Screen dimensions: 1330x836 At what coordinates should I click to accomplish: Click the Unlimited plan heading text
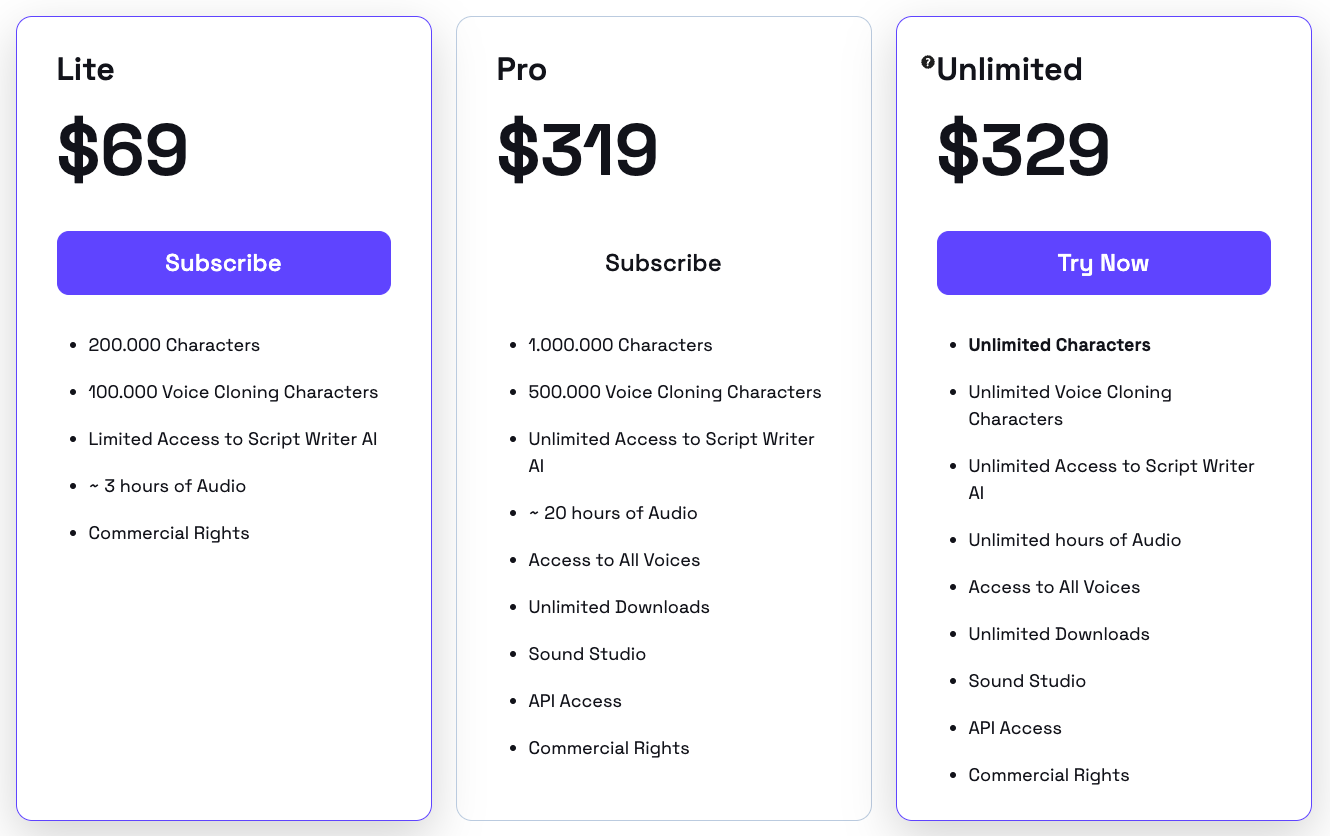pyautogui.click(x=1010, y=69)
